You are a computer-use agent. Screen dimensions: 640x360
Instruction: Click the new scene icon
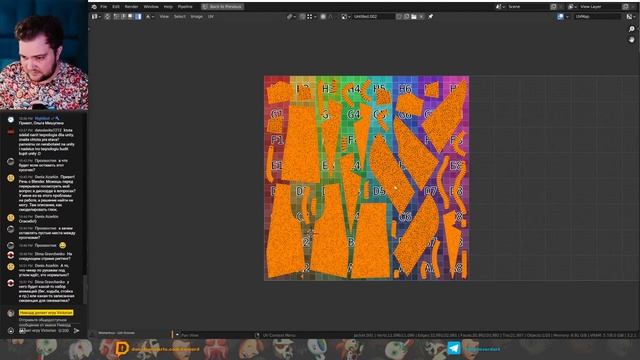coord(554,7)
